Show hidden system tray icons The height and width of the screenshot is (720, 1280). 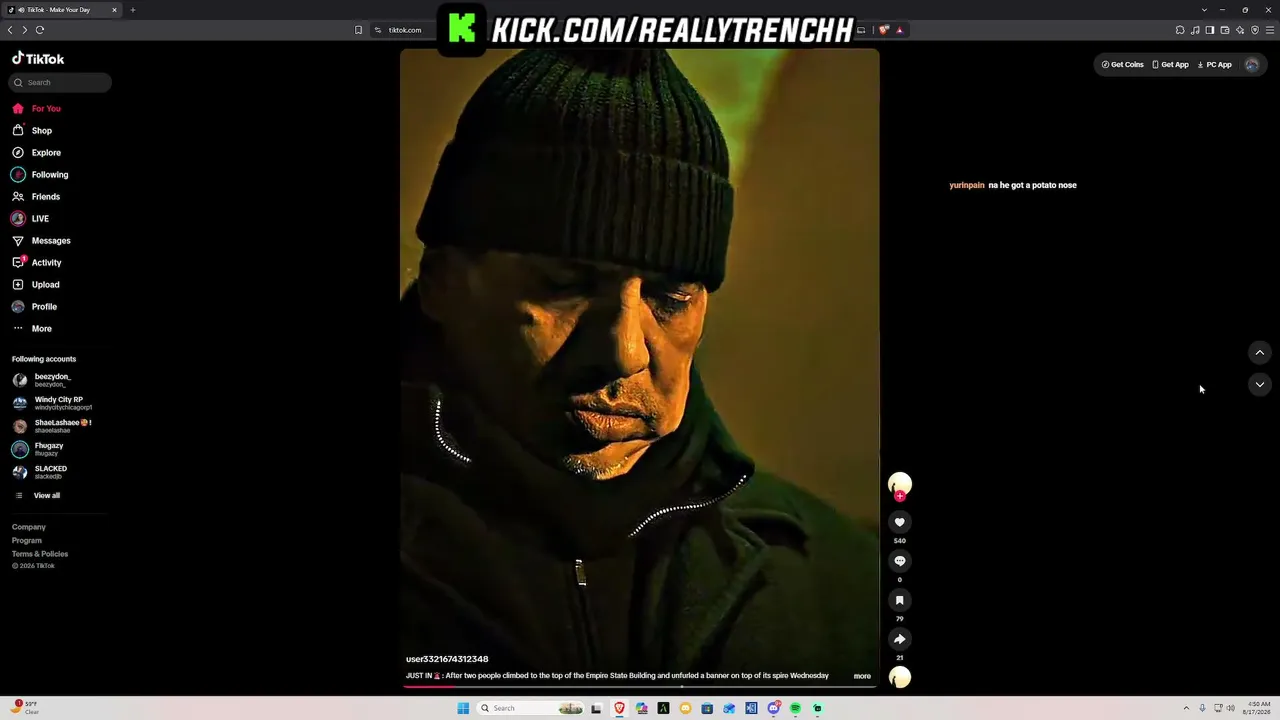1186,708
